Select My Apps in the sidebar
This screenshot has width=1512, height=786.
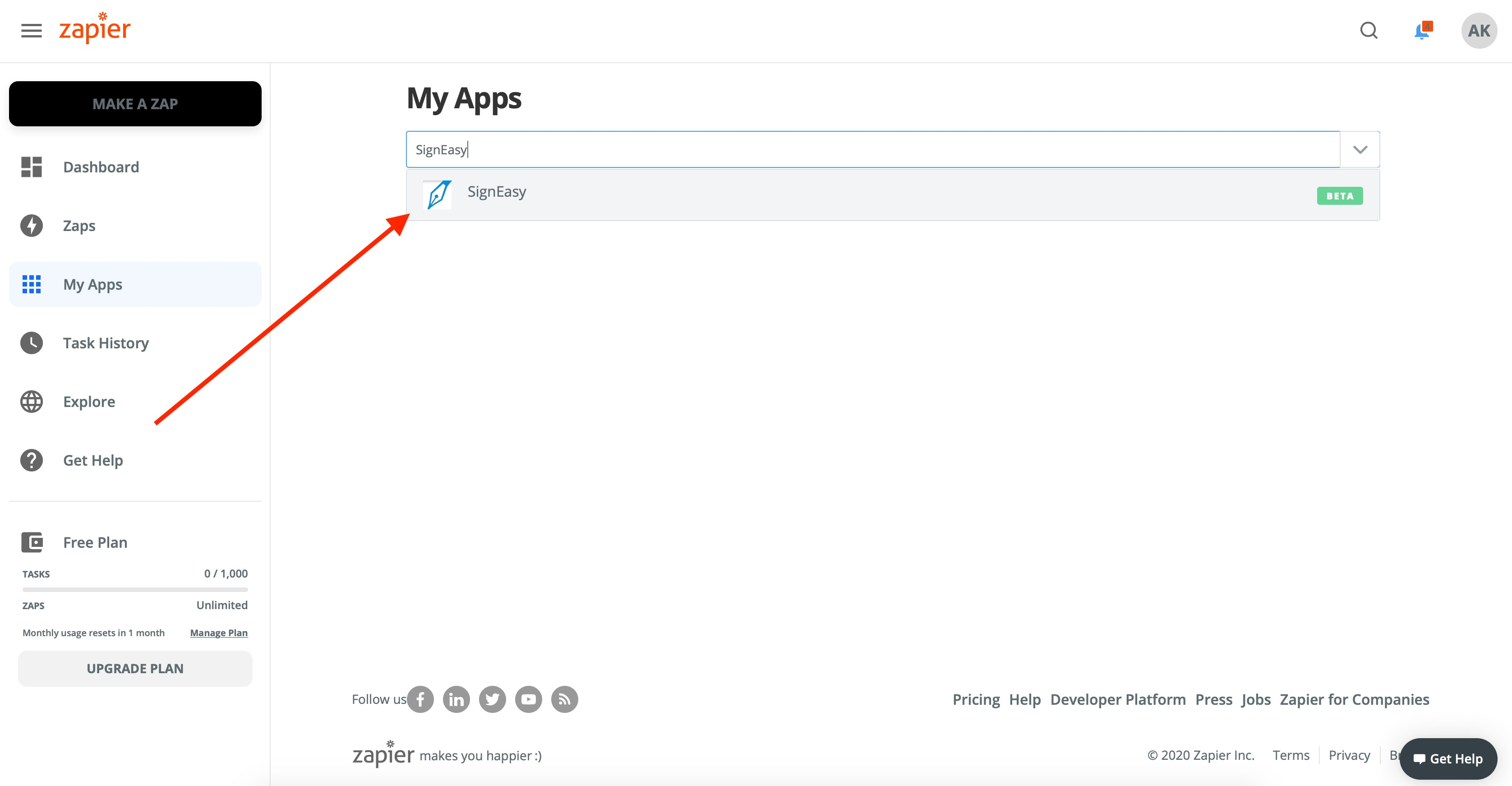(x=135, y=284)
